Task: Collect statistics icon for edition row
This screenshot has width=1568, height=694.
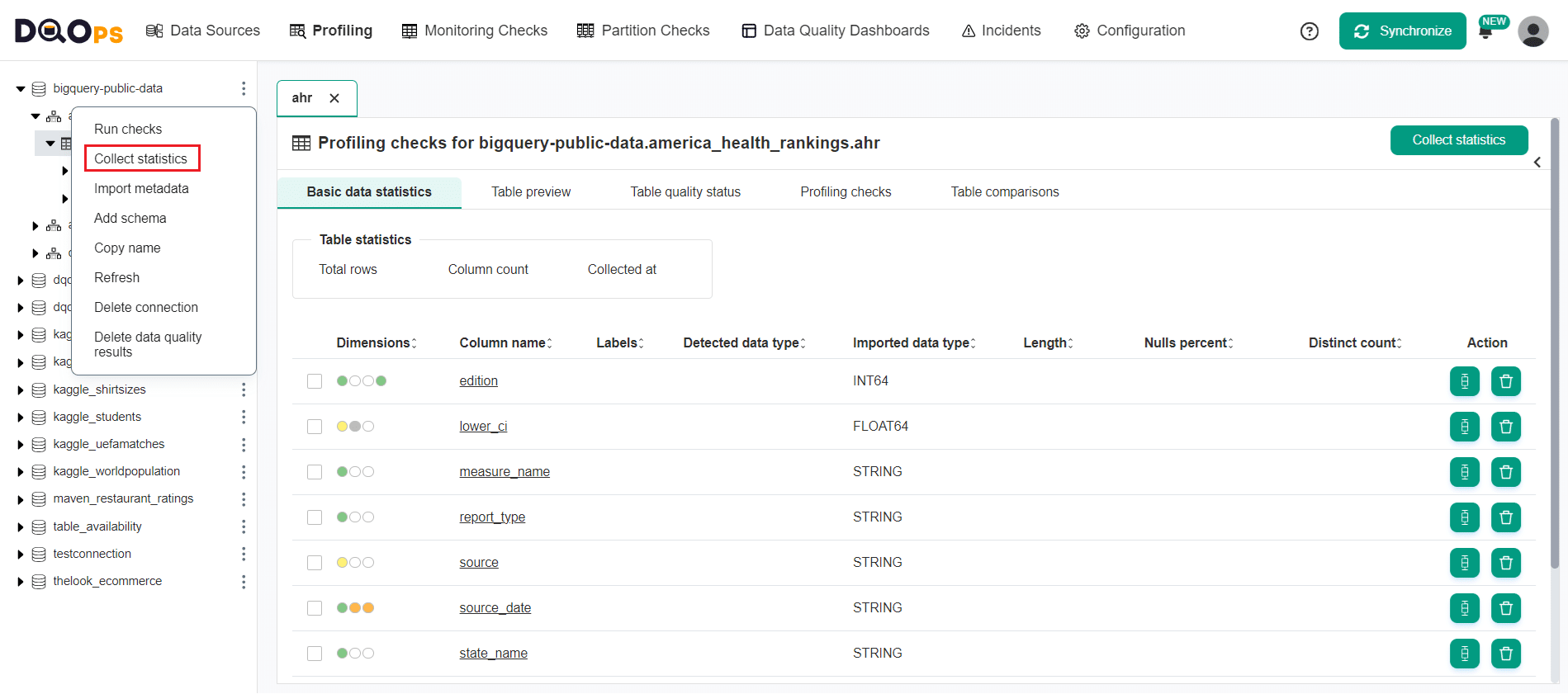Action: point(1464,381)
